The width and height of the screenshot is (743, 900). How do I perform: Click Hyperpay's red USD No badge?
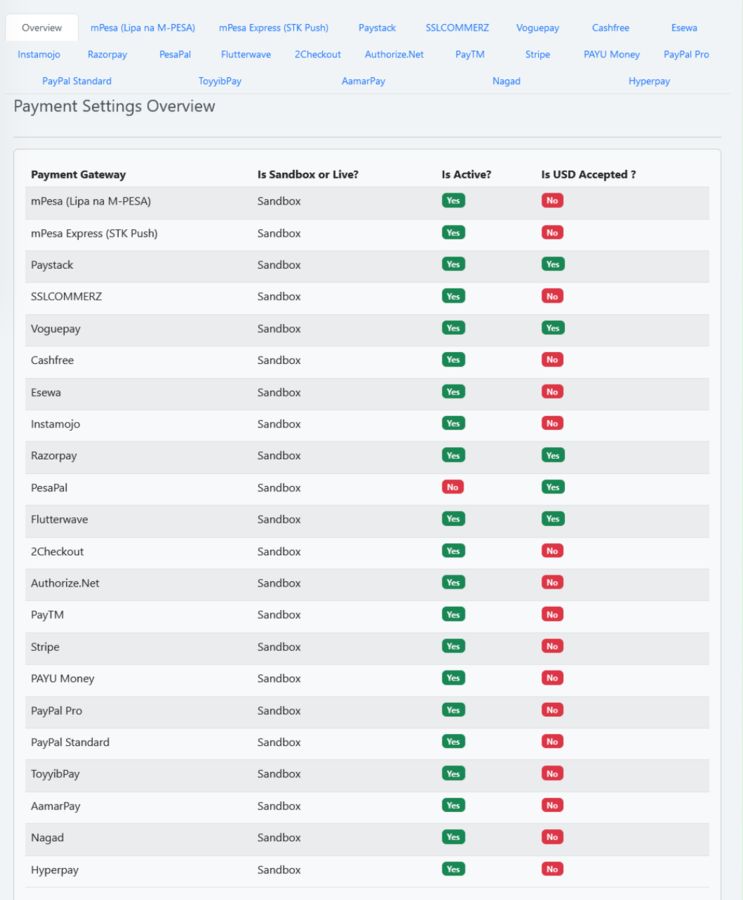click(x=552, y=869)
